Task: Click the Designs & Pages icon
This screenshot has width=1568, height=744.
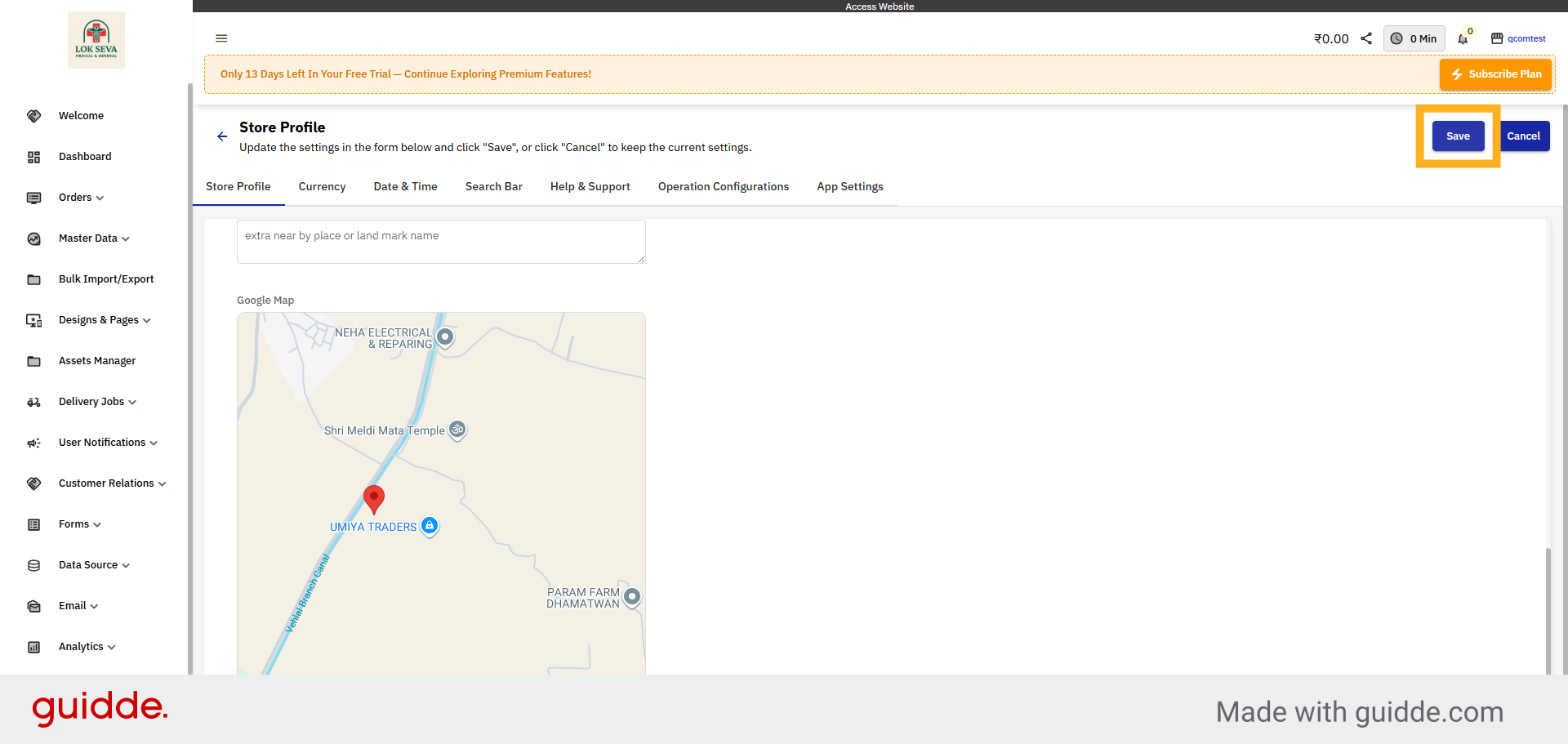Action: tap(33, 320)
